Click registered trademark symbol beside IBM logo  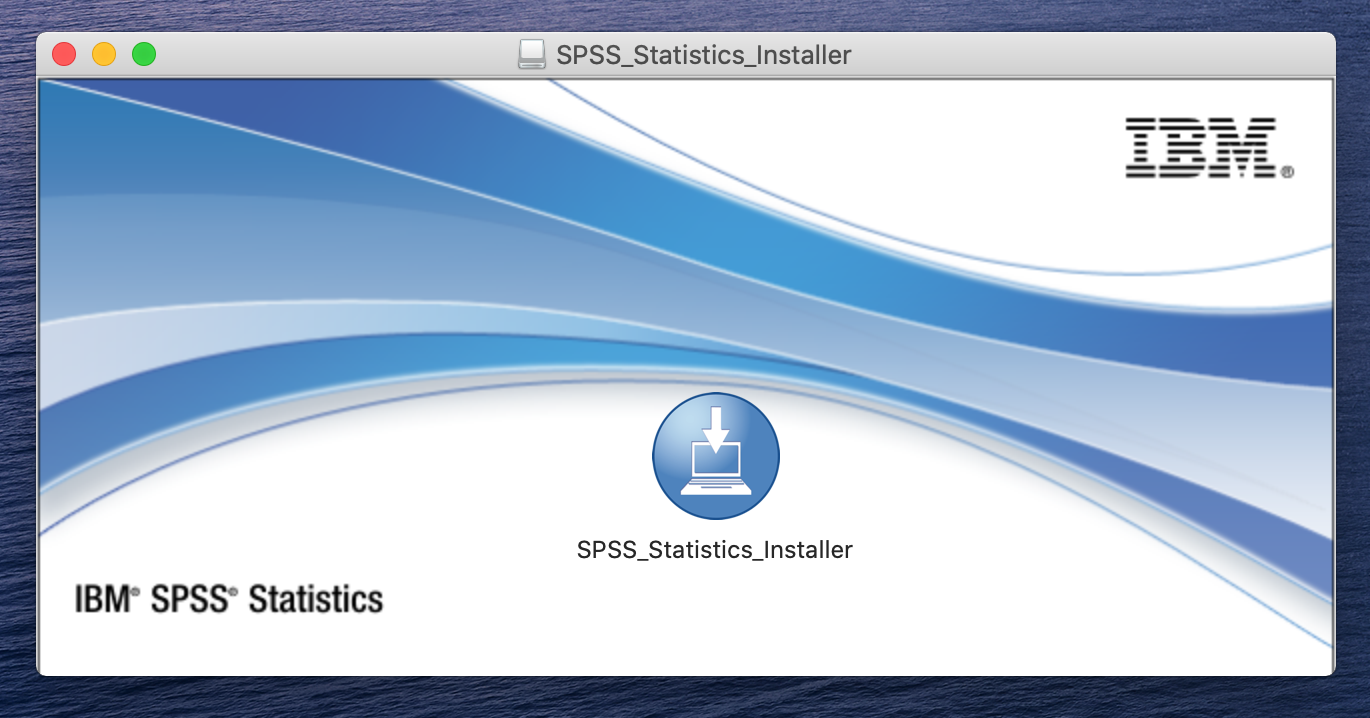point(1287,172)
